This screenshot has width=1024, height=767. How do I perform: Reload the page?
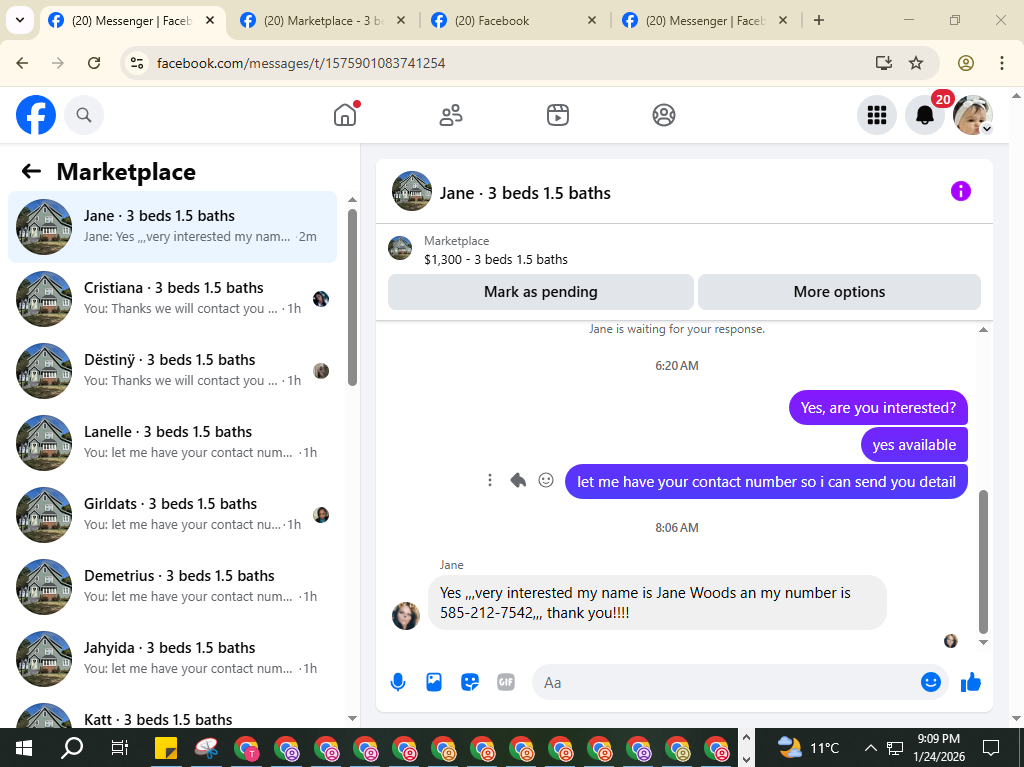[x=94, y=63]
